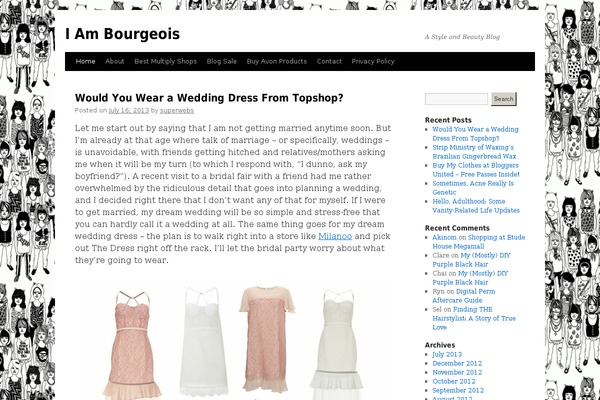Open the Privacy Policy page
600x400 pixels.
point(373,61)
